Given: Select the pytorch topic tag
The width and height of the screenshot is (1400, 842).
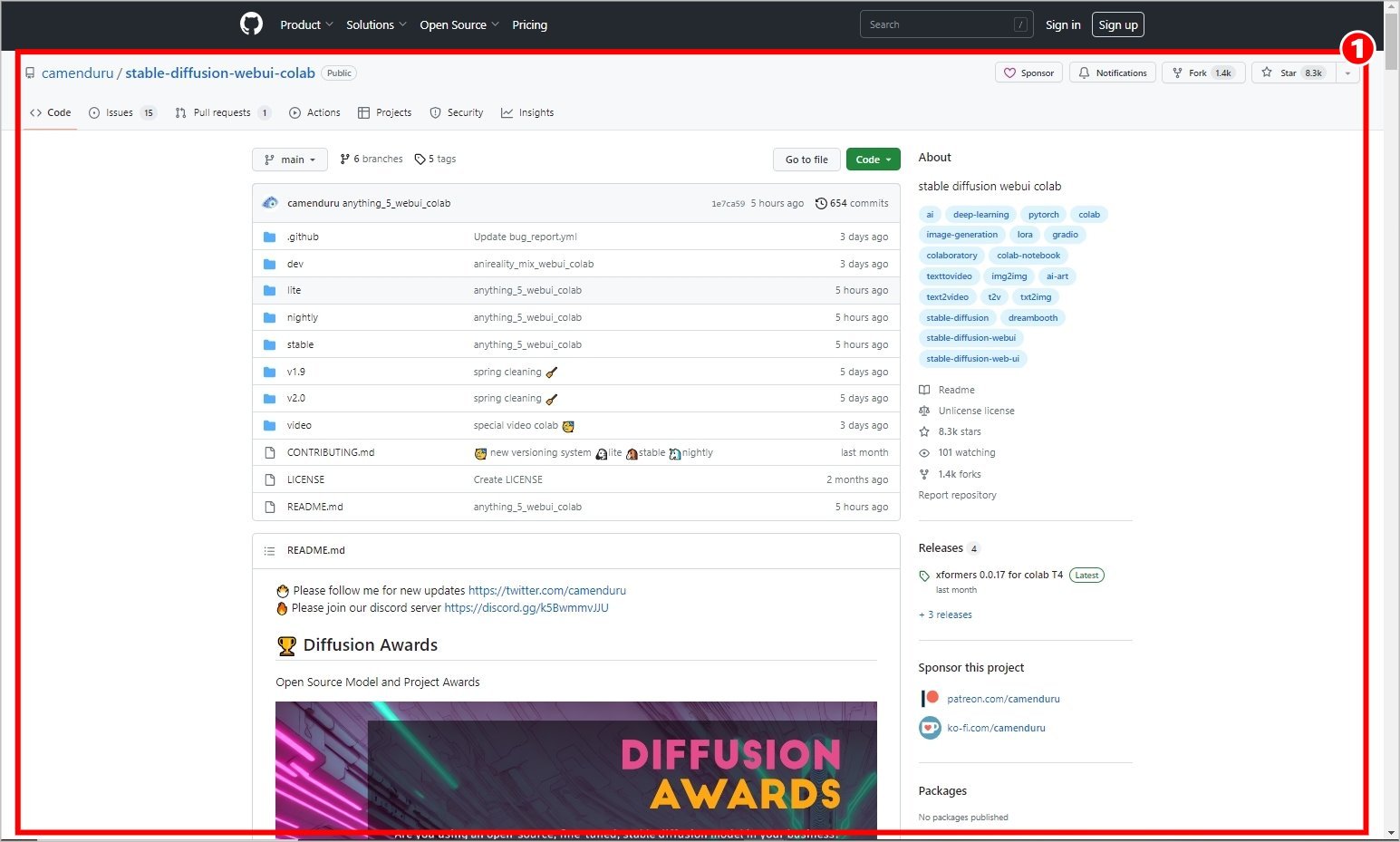Looking at the screenshot, I should coord(1043,215).
